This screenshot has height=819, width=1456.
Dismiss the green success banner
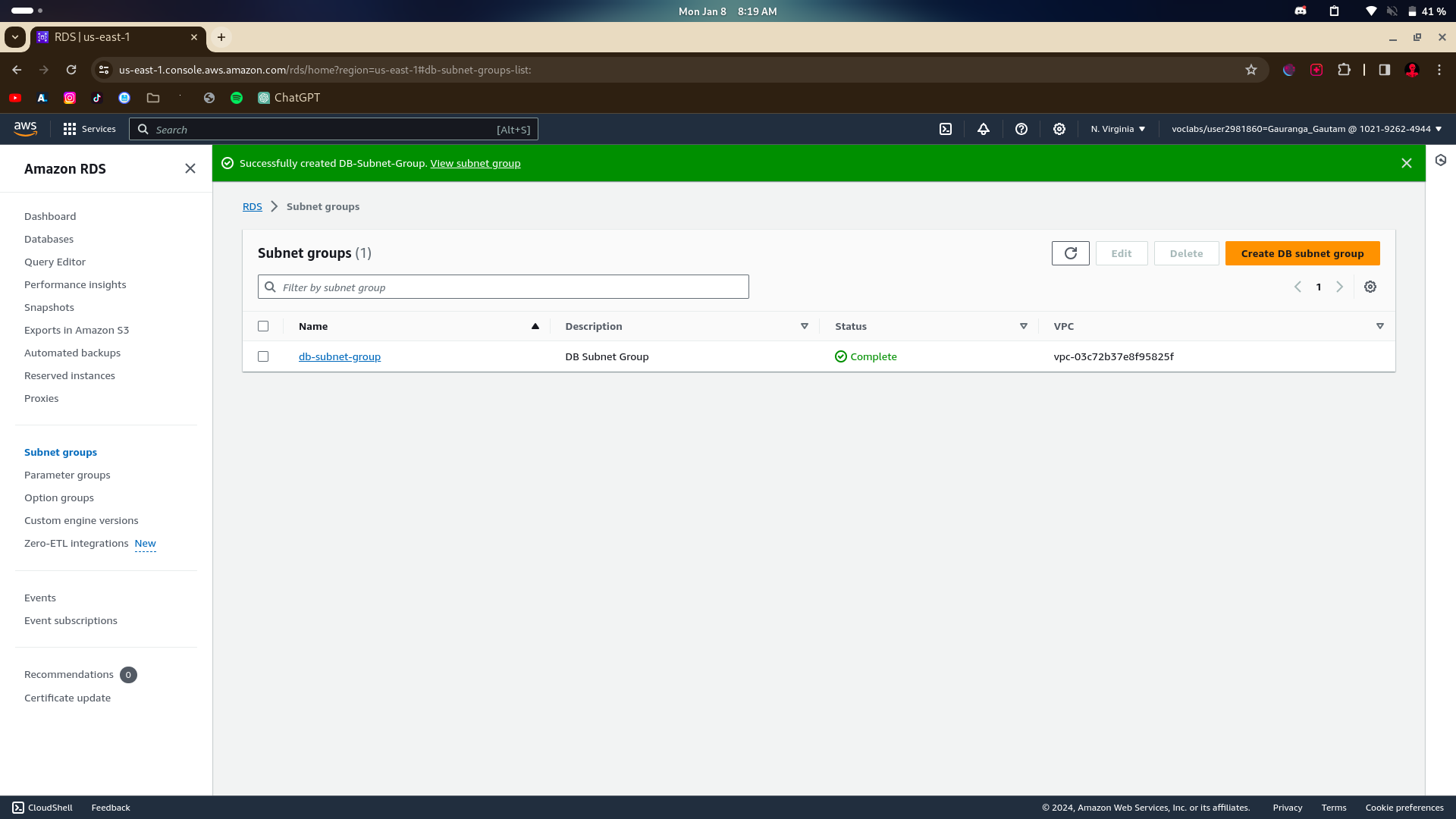coord(1407,163)
